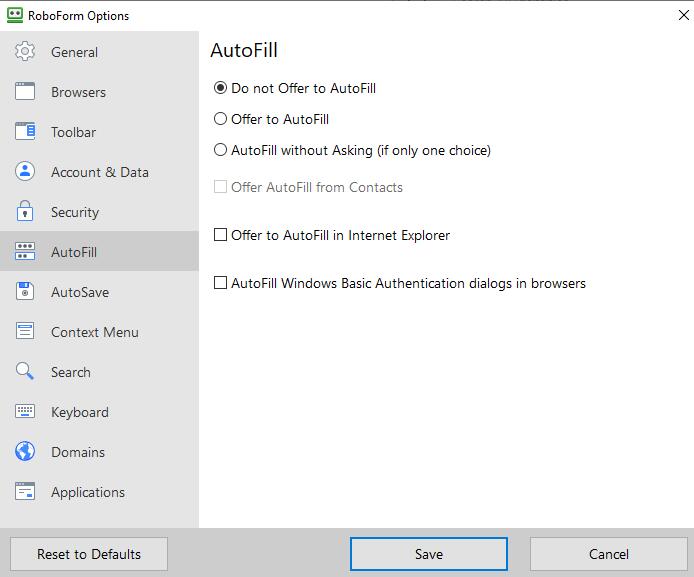Click the Security padlock icon
This screenshot has width=694, height=577.
(x=25, y=212)
